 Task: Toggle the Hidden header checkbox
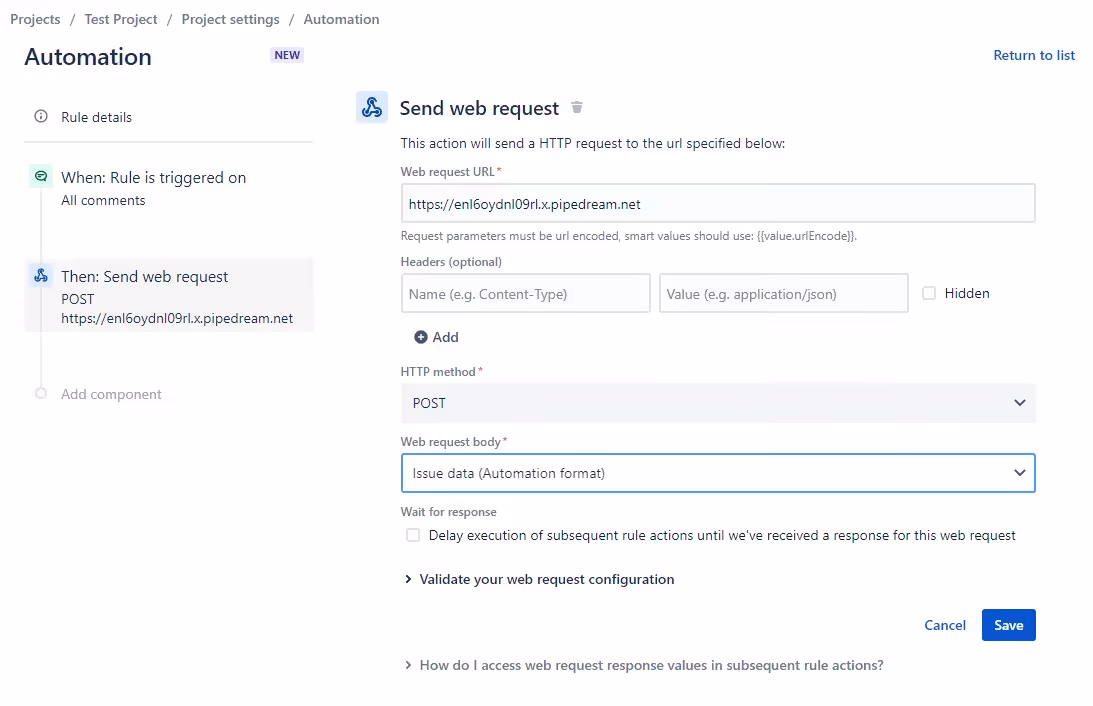point(928,293)
